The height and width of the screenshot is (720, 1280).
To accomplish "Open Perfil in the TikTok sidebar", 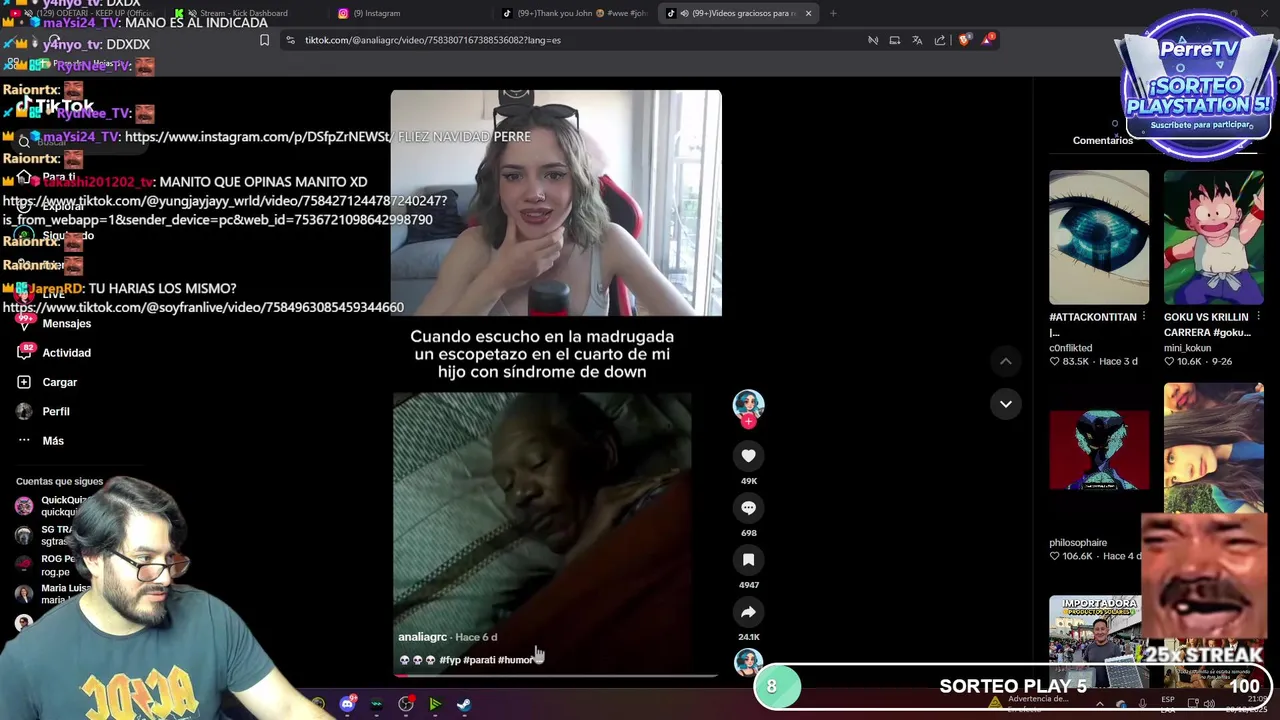I will pyautogui.click(x=56, y=411).
